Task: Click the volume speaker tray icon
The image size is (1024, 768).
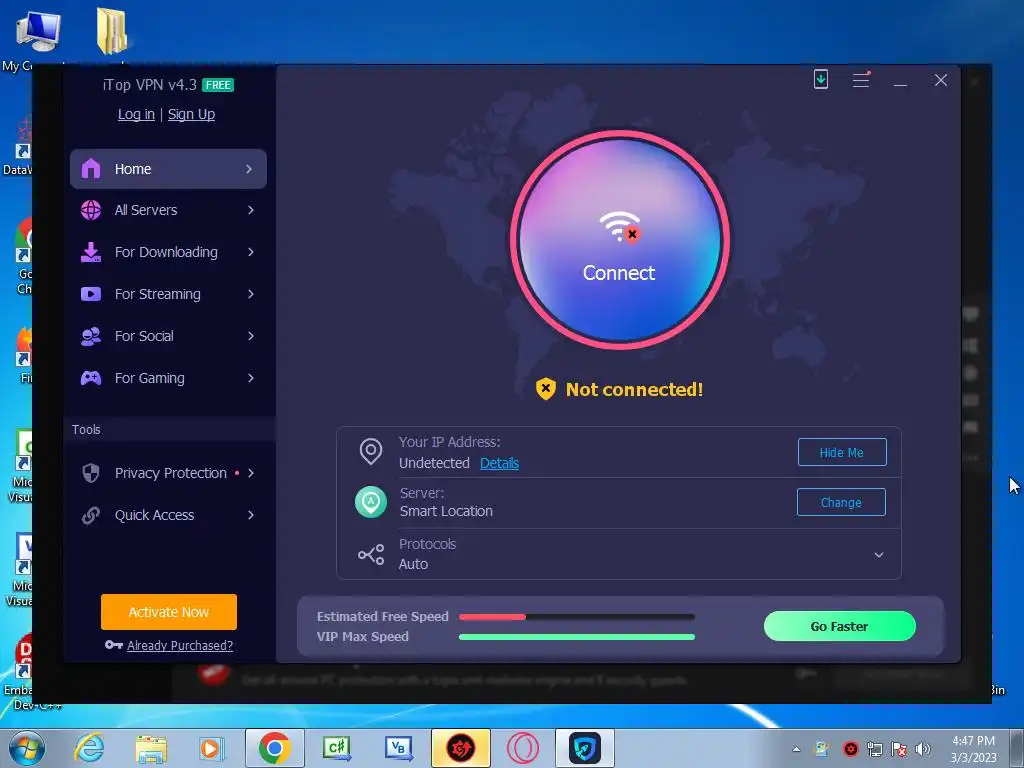Action: click(x=923, y=749)
